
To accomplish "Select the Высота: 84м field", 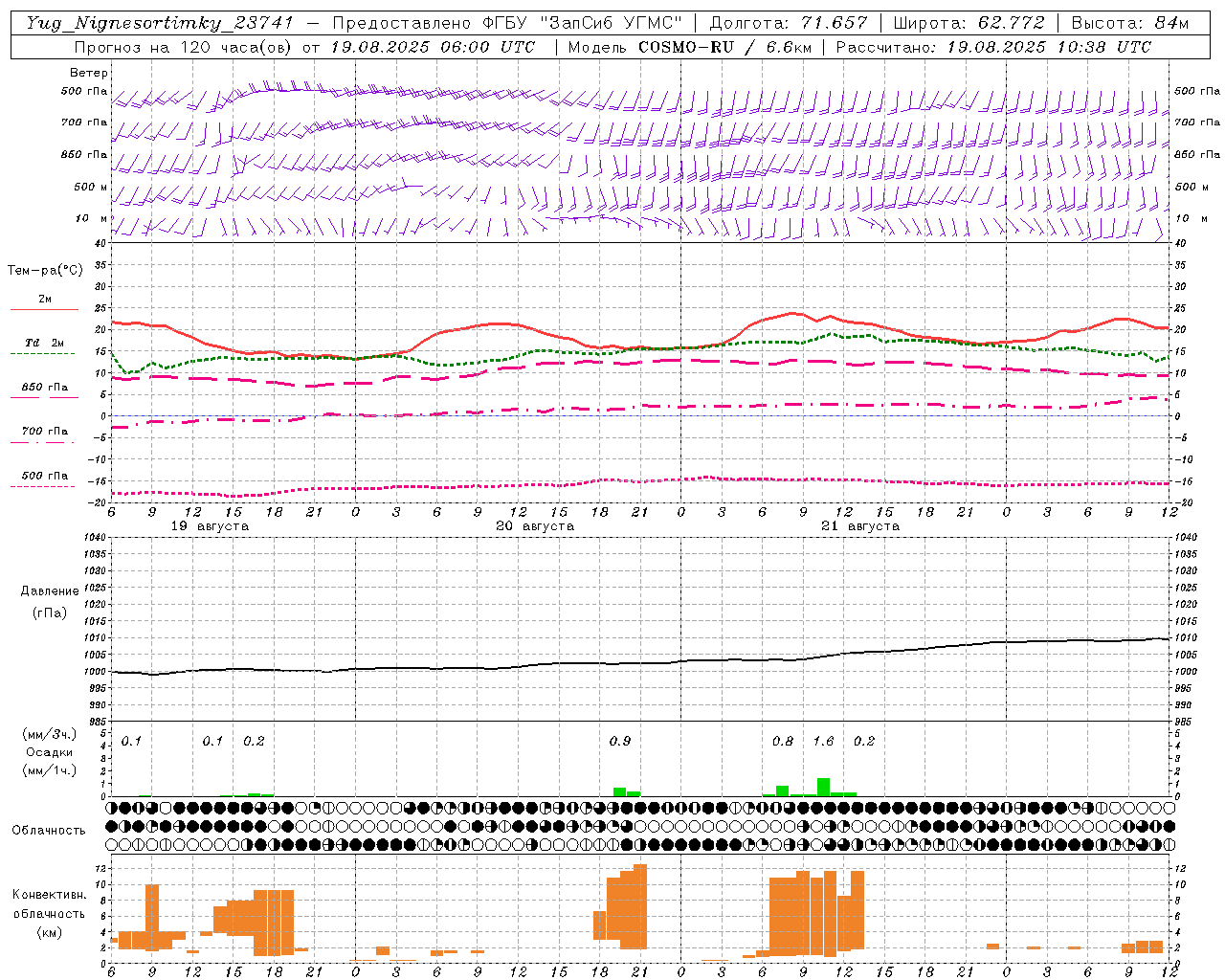I will click(x=1129, y=23).
